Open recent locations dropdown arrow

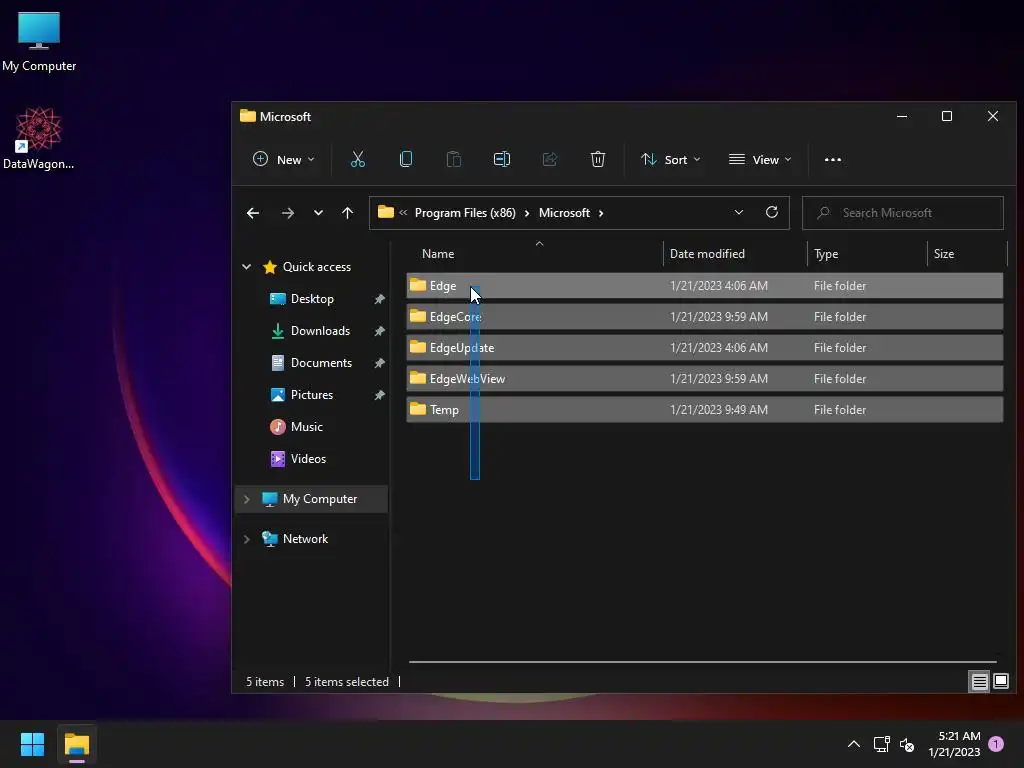(x=318, y=213)
